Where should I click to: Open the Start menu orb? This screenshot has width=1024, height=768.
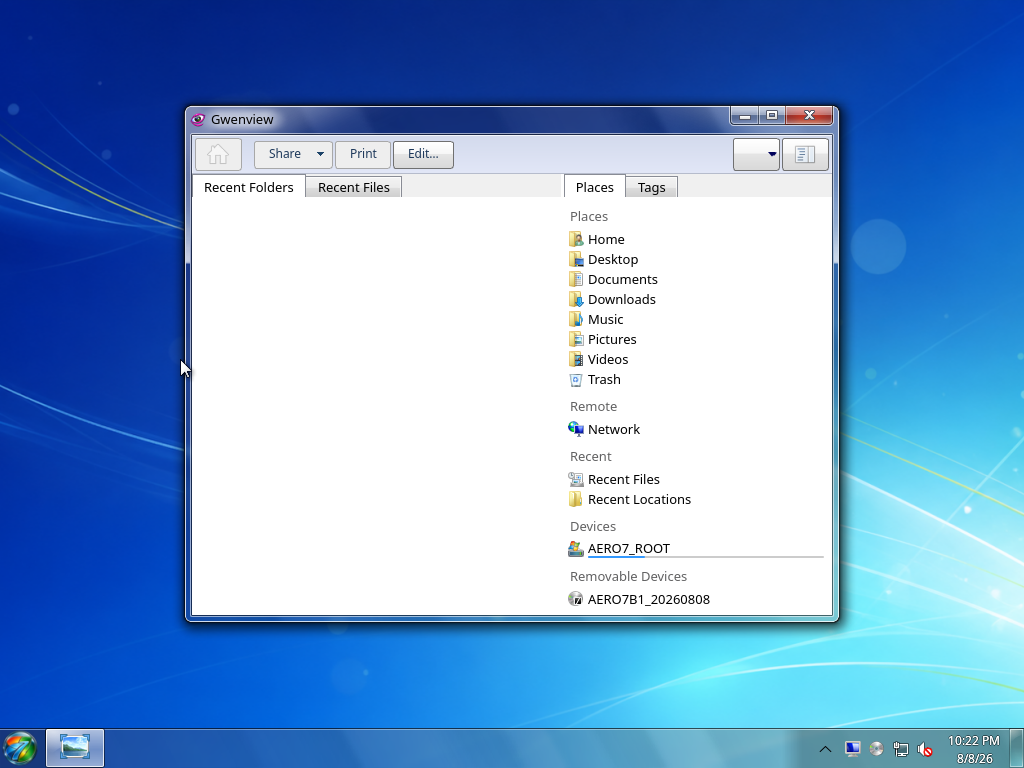20,748
